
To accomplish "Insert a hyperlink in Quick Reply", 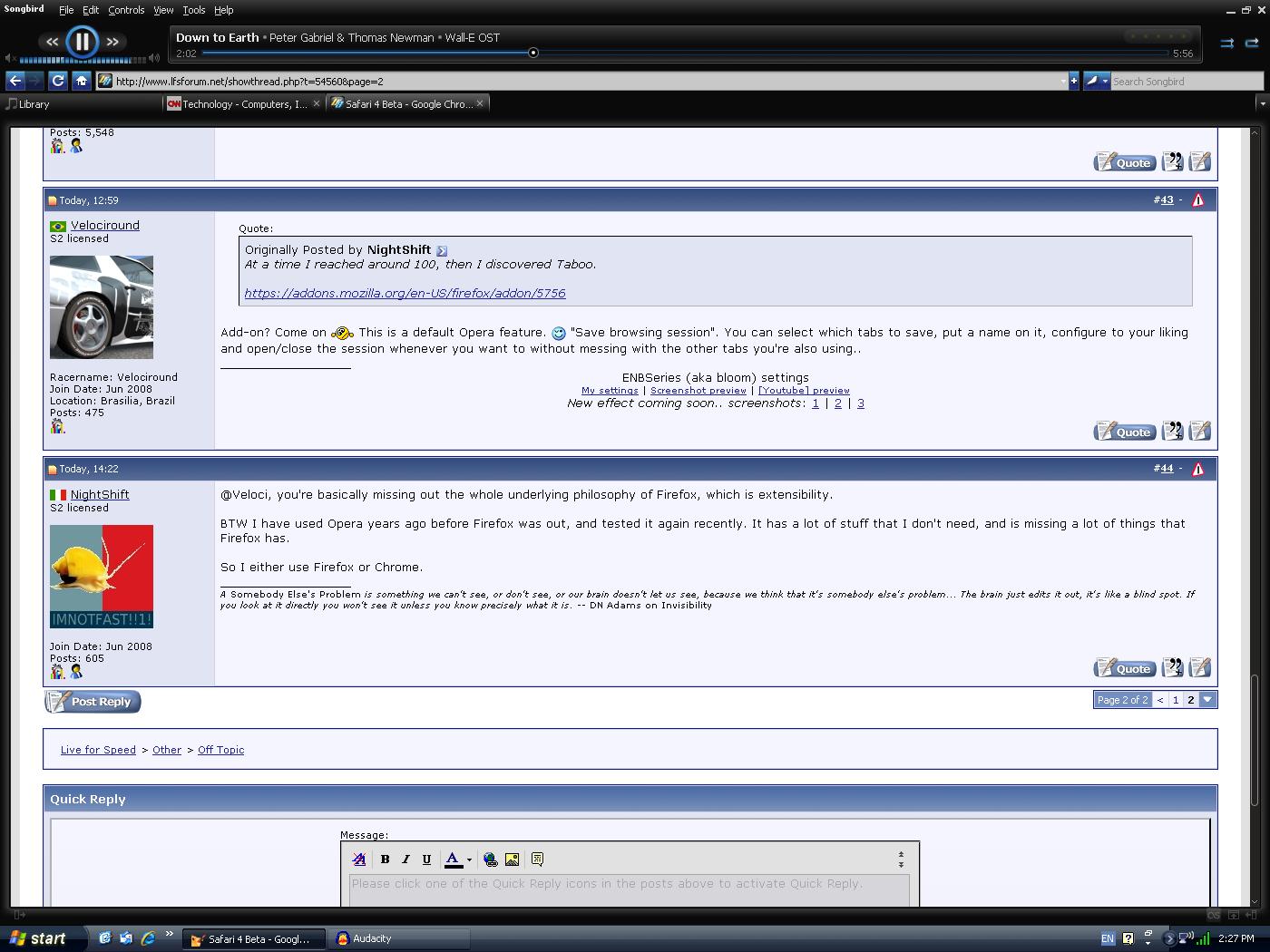I will (491, 860).
